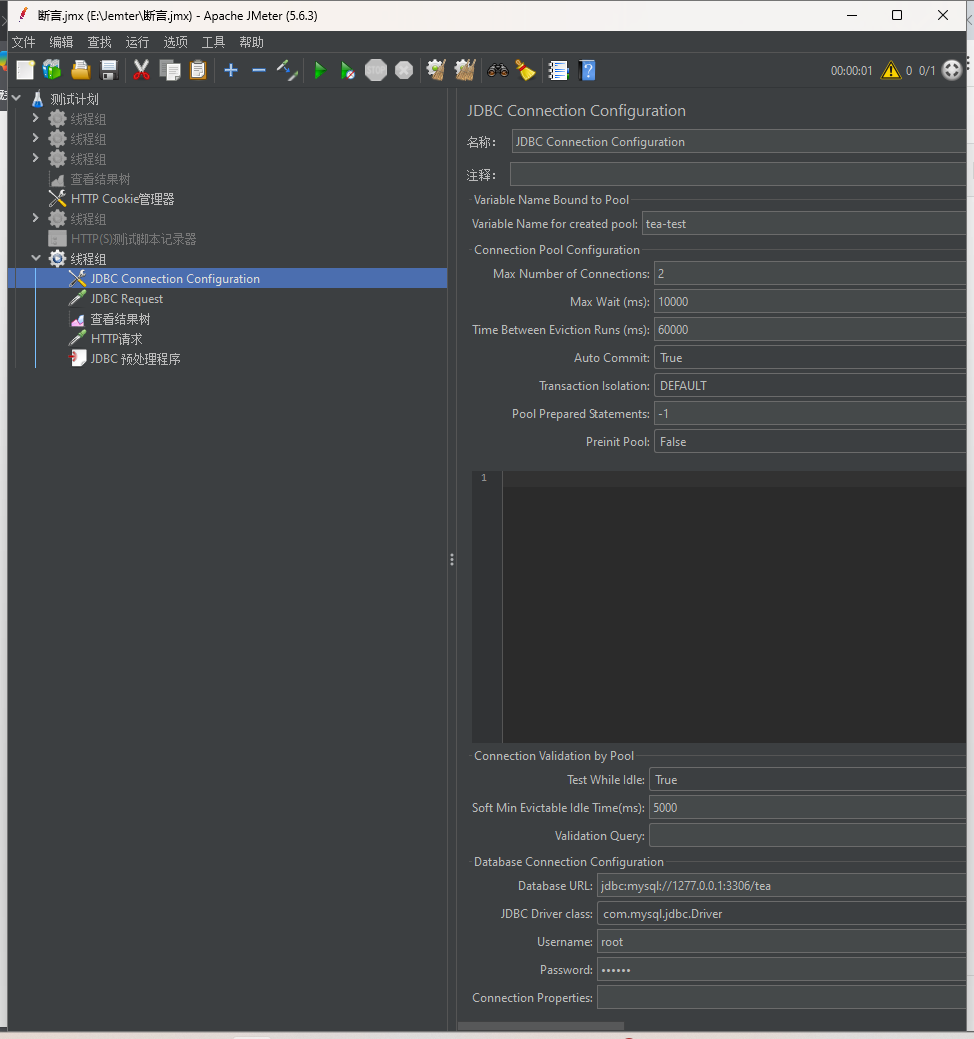Open the Preinit Pool dropdown
The image size is (974, 1039).
810,442
